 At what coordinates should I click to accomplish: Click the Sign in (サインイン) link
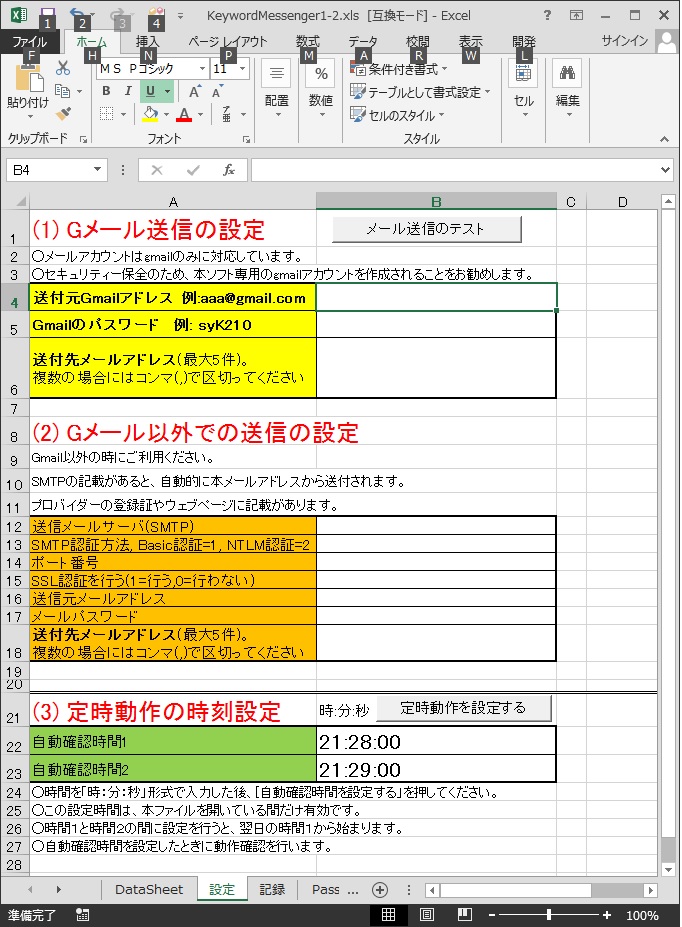coord(625,40)
